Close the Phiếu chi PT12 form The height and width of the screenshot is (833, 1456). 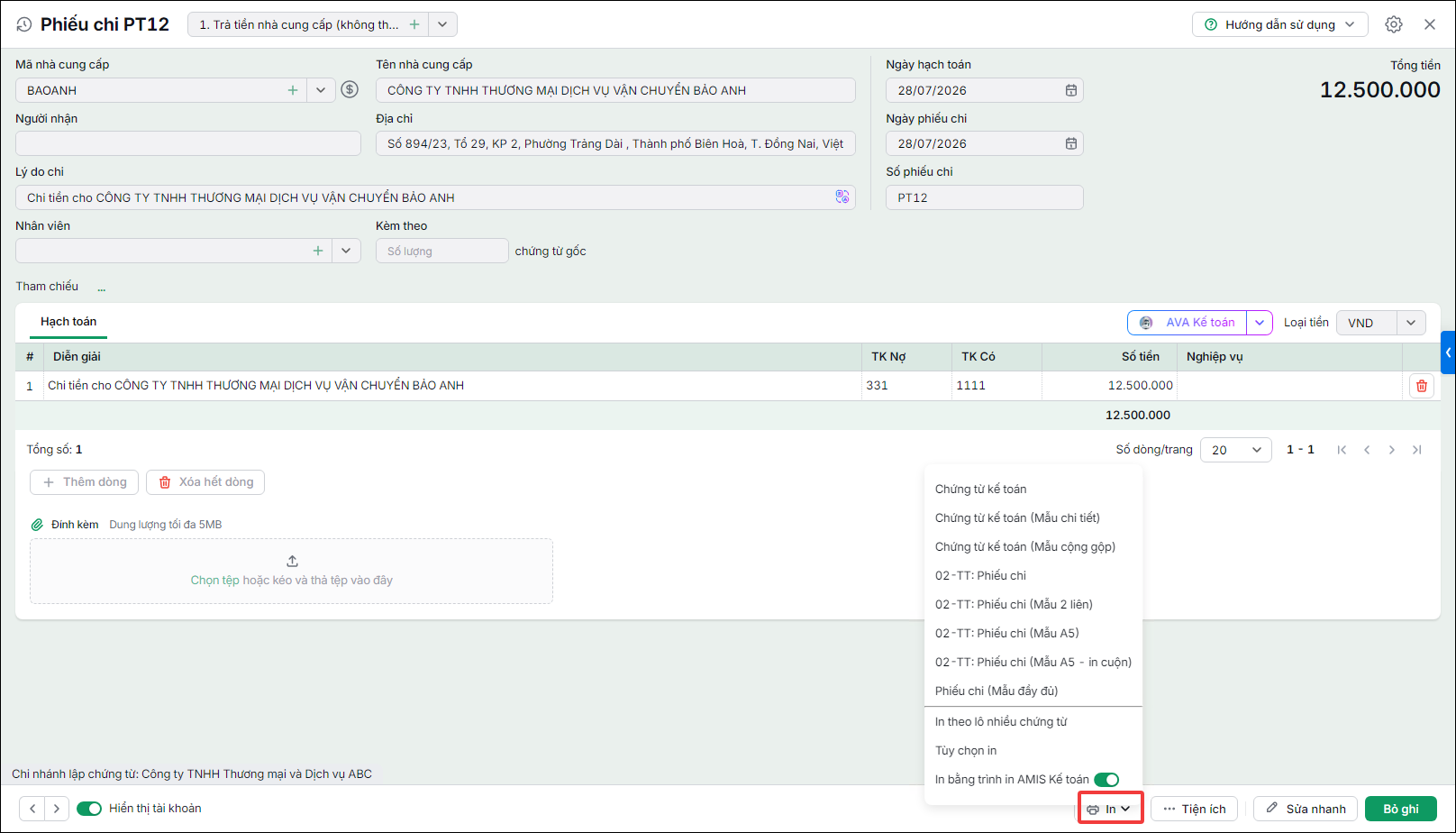[x=1430, y=24]
